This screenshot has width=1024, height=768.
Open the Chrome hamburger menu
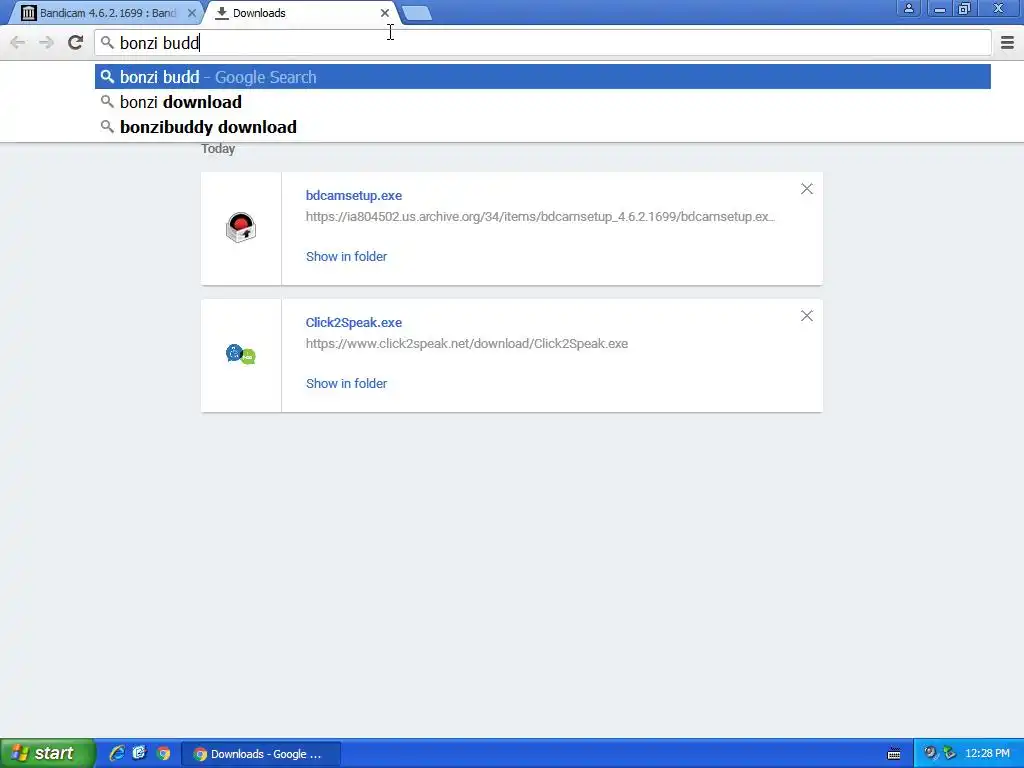[1007, 43]
